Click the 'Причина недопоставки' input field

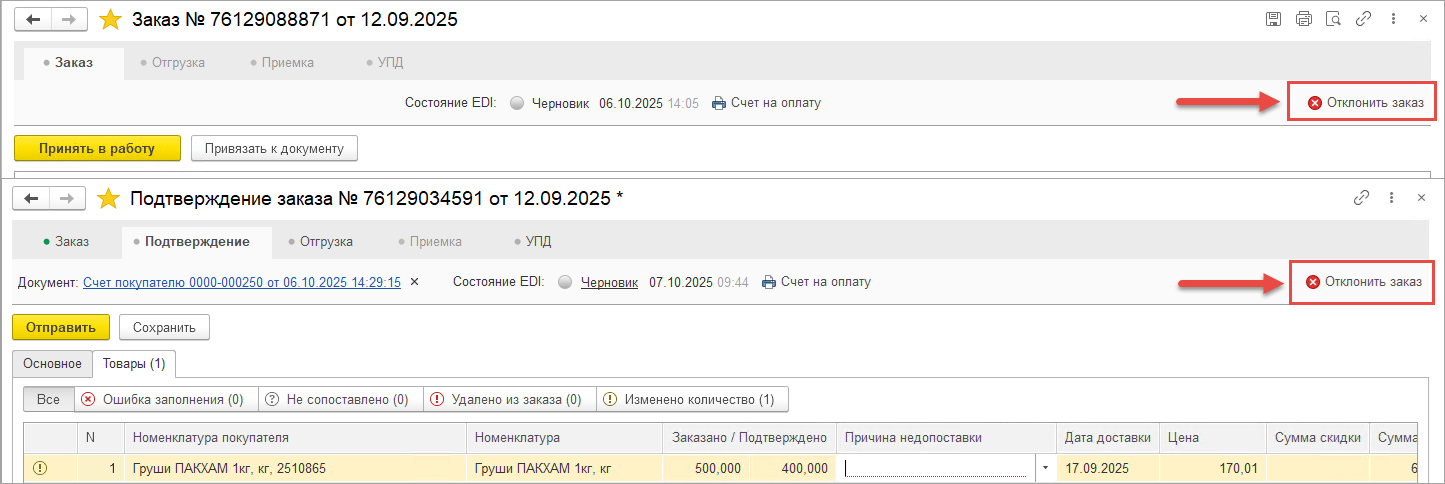pyautogui.click(x=938, y=468)
